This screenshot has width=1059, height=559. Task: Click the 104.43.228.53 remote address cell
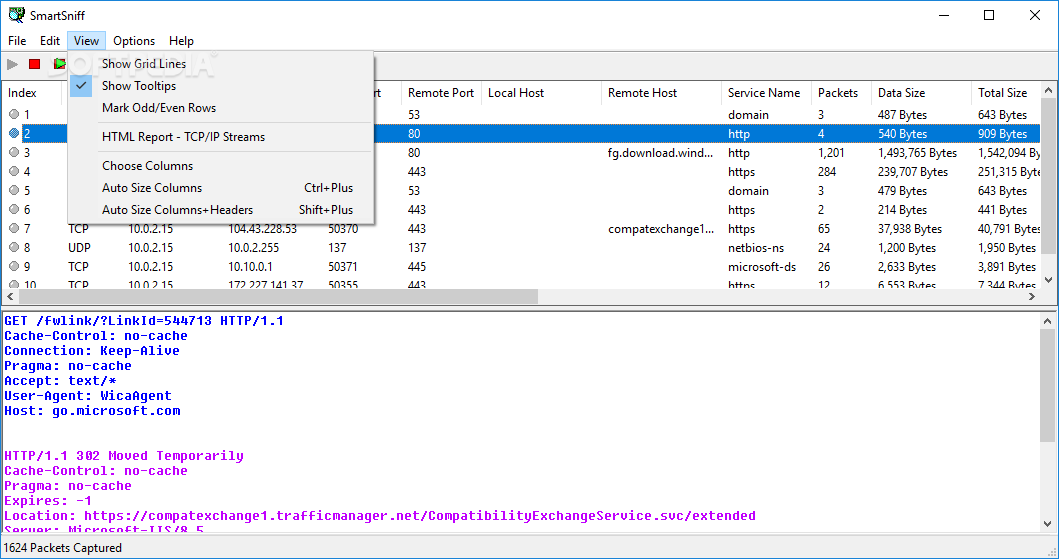[x=262, y=229]
